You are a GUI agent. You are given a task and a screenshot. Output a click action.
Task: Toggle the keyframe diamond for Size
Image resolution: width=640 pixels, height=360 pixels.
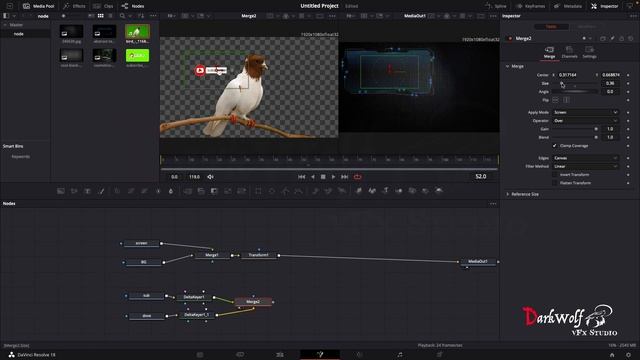628,83
